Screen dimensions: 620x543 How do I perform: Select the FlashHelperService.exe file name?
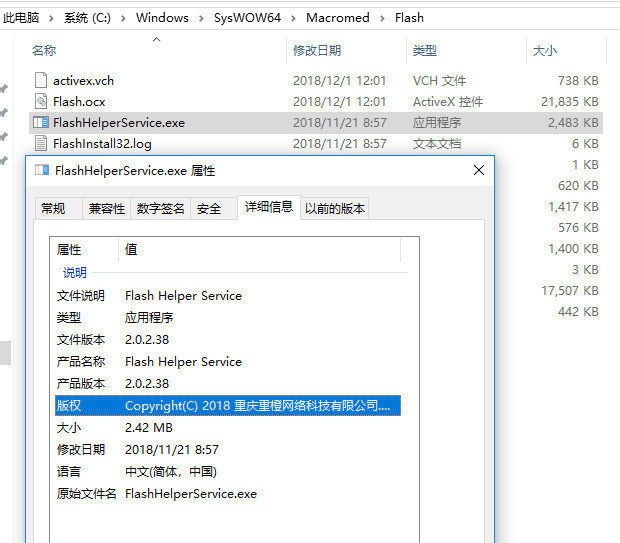pyautogui.click(x=119, y=123)
